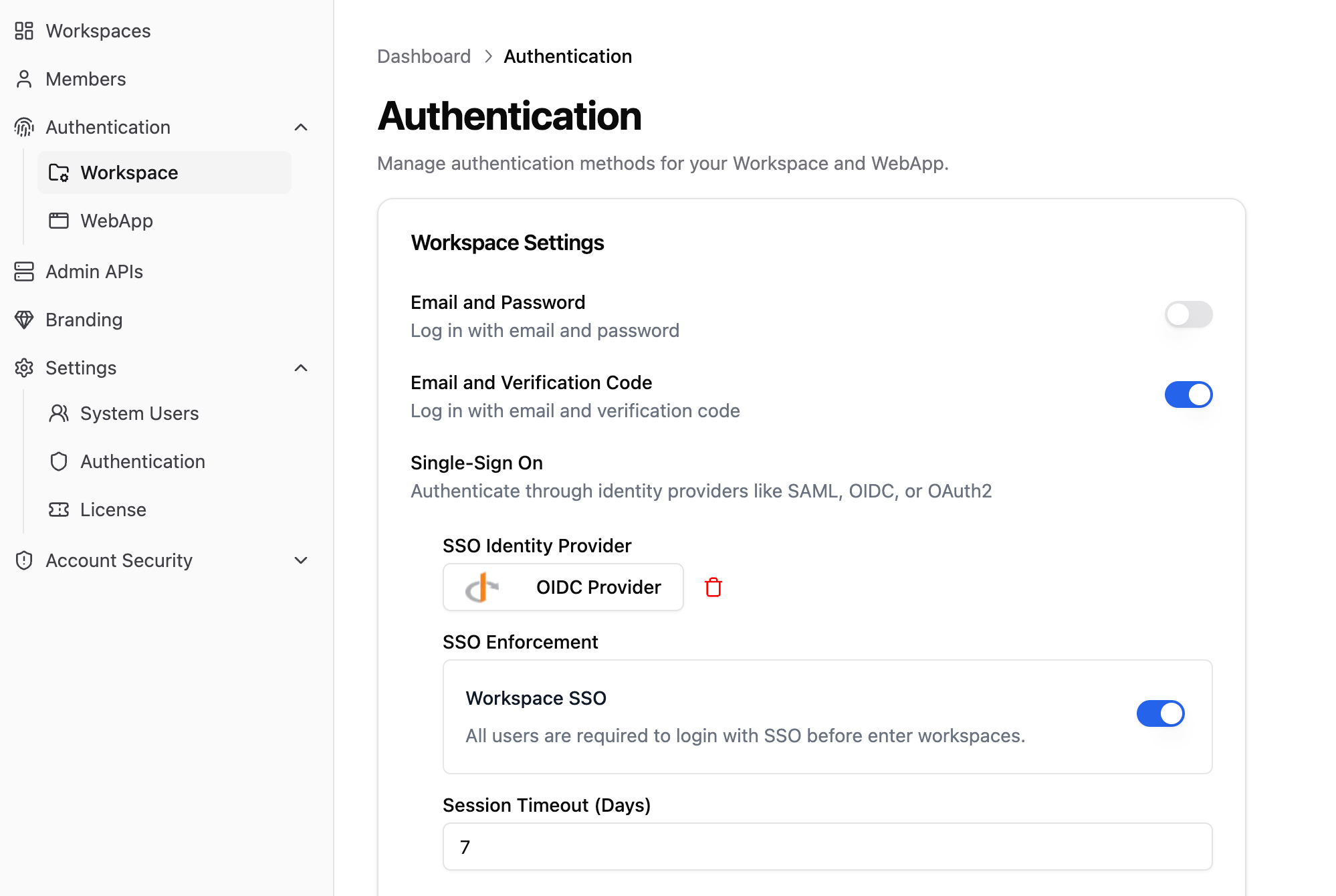Click the OpenID logo in provider box
The width and height of the screenshot is (1336, 896).
coord(482,587)
